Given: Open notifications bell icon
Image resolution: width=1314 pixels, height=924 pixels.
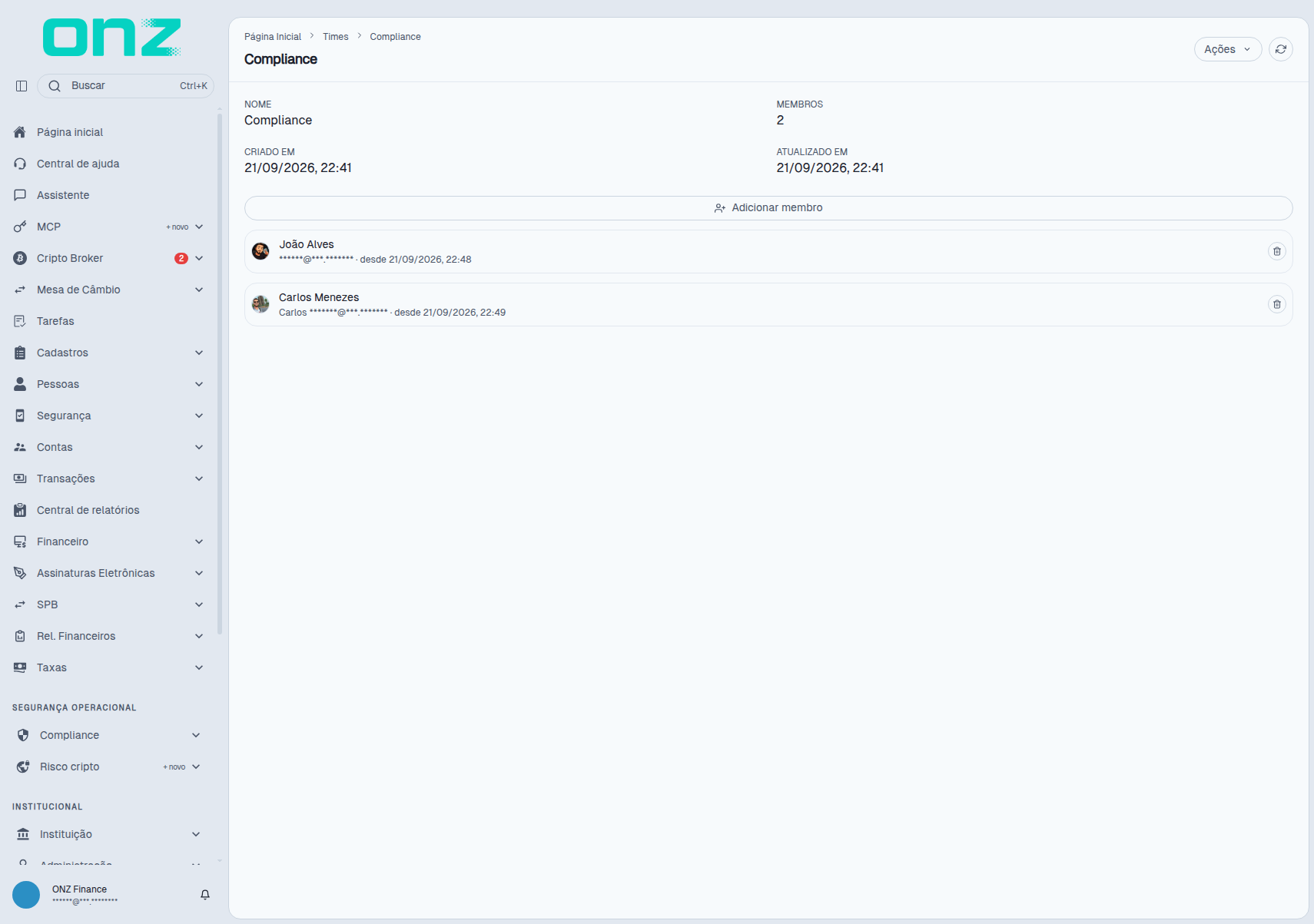Looking at the screenshot, I should (205, 895).
